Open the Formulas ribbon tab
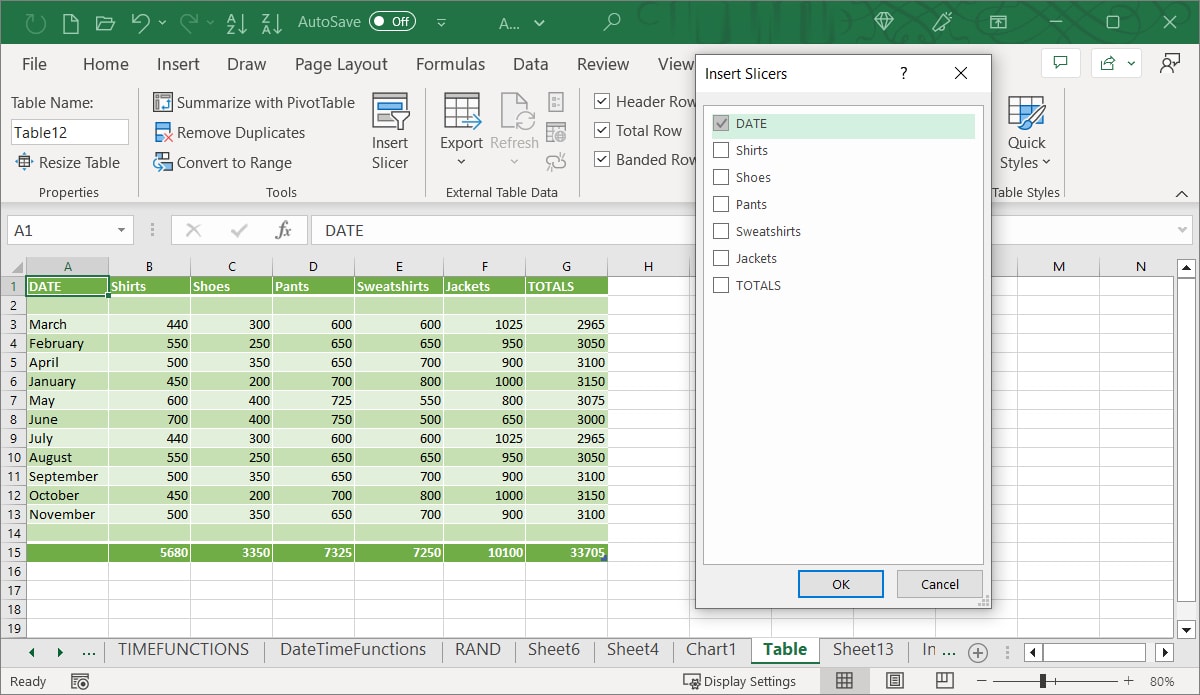The width and height of the screenshot is (1200, 695). (450, 64)
